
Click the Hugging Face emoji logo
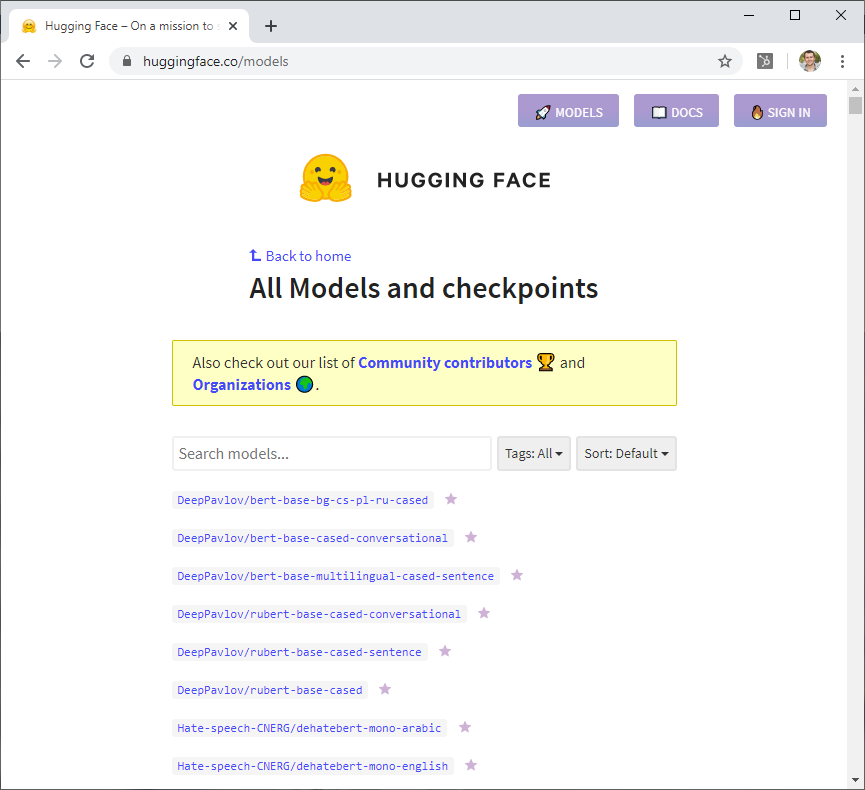coord(325,178)
